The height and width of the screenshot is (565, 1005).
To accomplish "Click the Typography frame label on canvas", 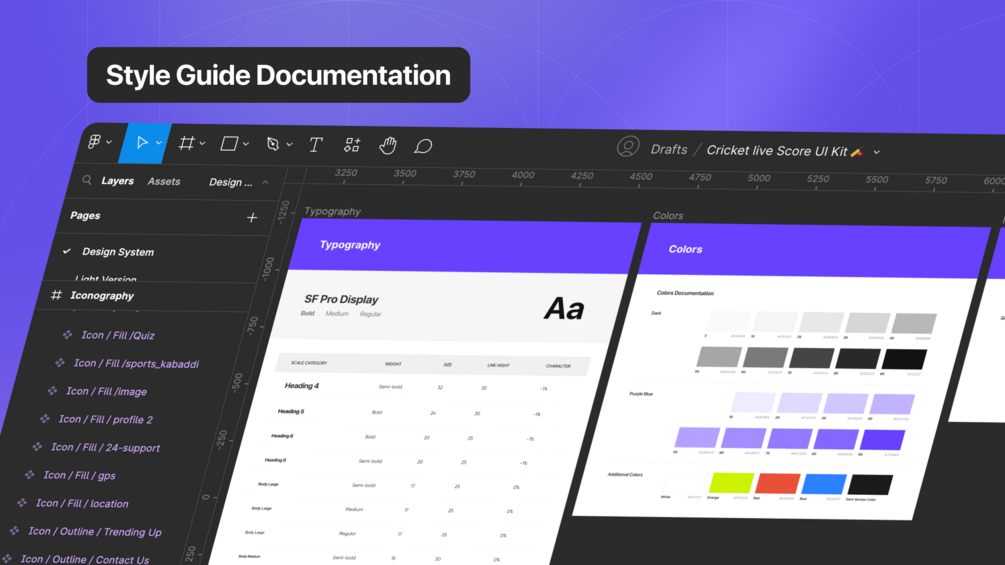I will (x=333, y=211).
